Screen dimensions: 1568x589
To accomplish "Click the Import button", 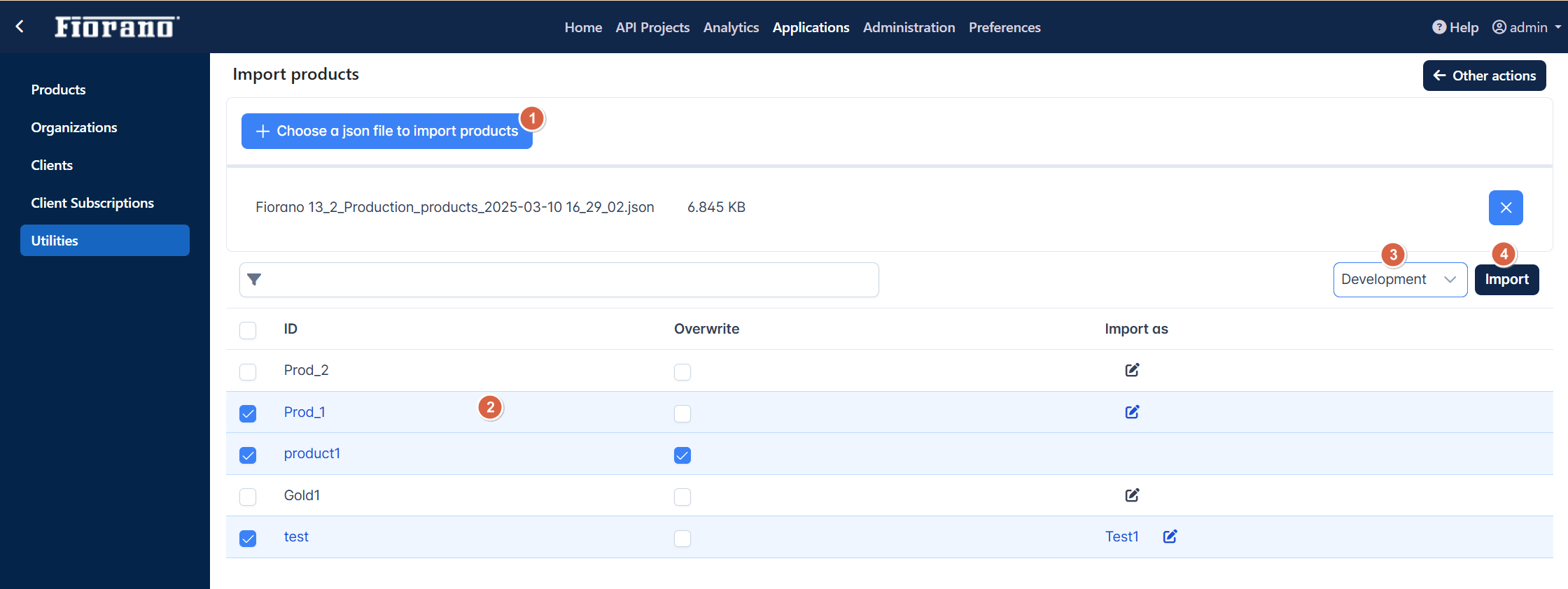I will pos(1506,280).
